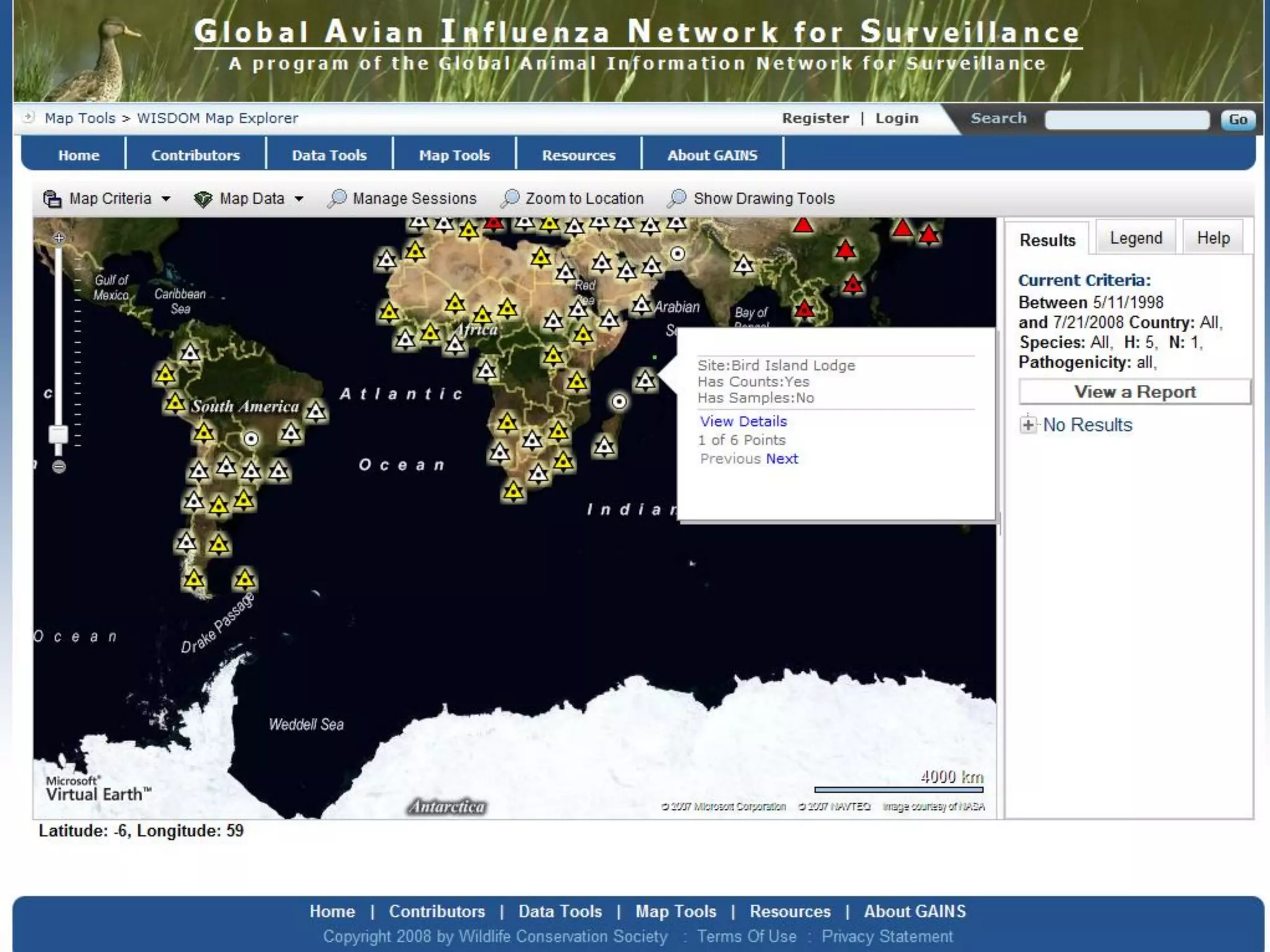Click the Map Criteria toolbar icon
1270x952 pixels.
click(x=52, y=199)
